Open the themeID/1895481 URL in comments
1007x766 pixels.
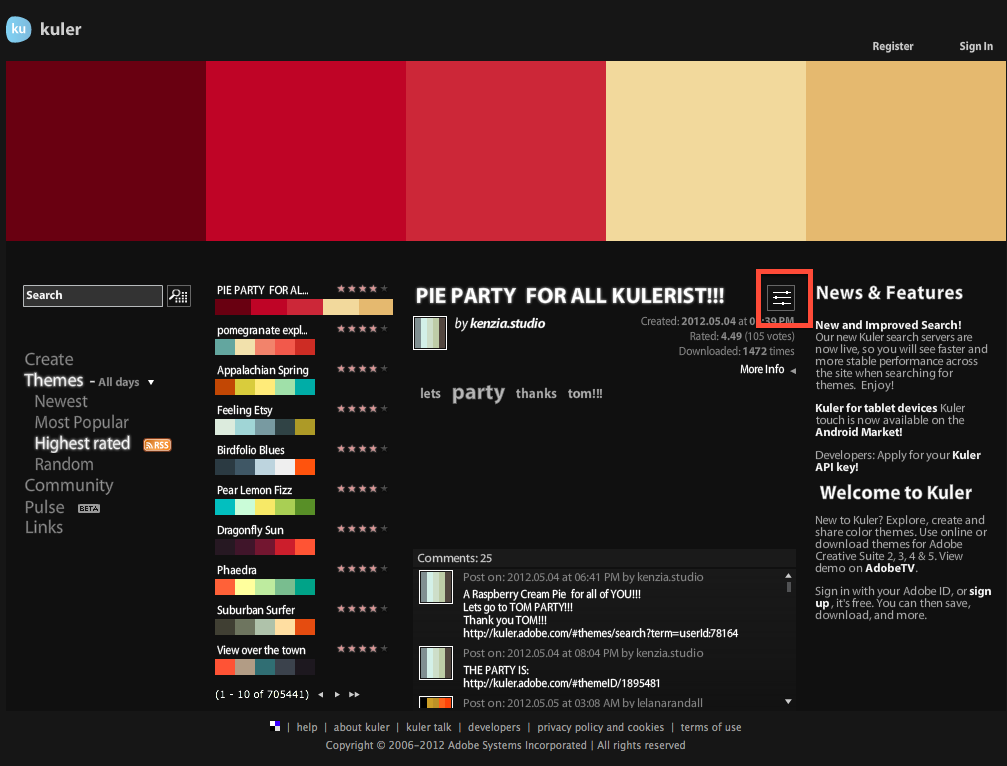pos(561,683)
